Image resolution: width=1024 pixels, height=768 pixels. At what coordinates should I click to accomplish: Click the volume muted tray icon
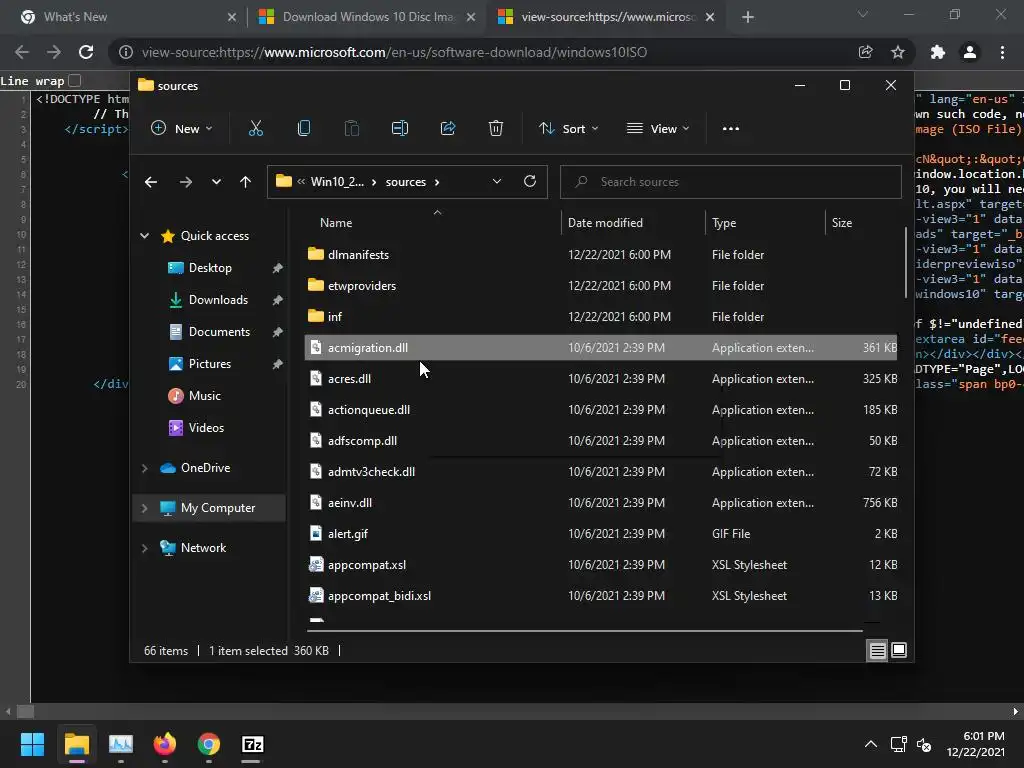click(x=924, y=744)
